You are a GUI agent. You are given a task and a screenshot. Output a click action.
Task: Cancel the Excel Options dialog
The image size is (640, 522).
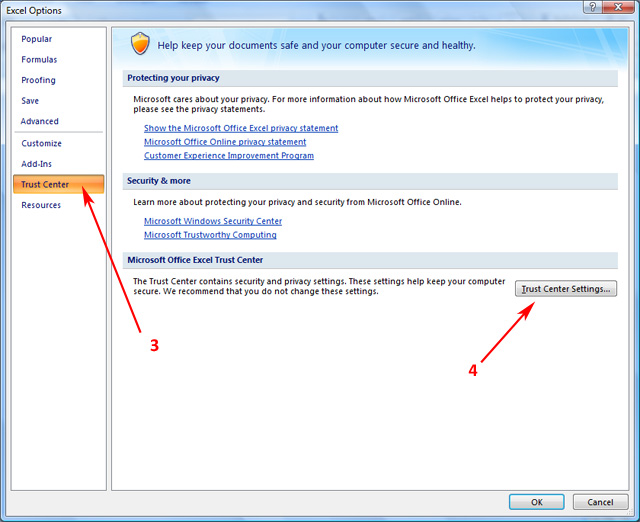coord(600,502)
